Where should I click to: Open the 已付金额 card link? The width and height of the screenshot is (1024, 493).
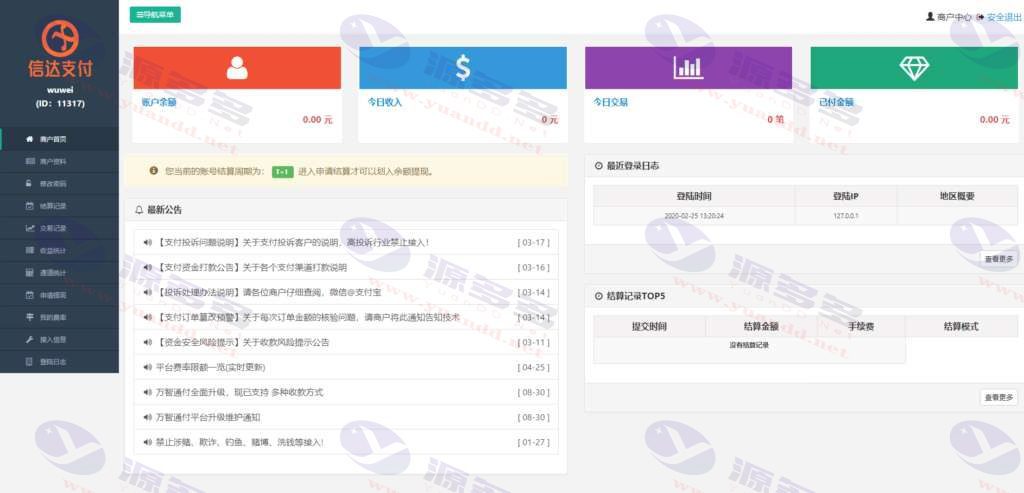[x=836, y=103]
